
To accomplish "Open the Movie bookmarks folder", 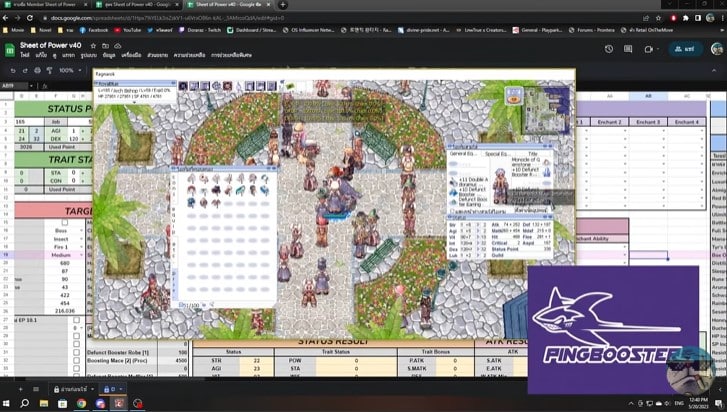I will click(13, 30).
